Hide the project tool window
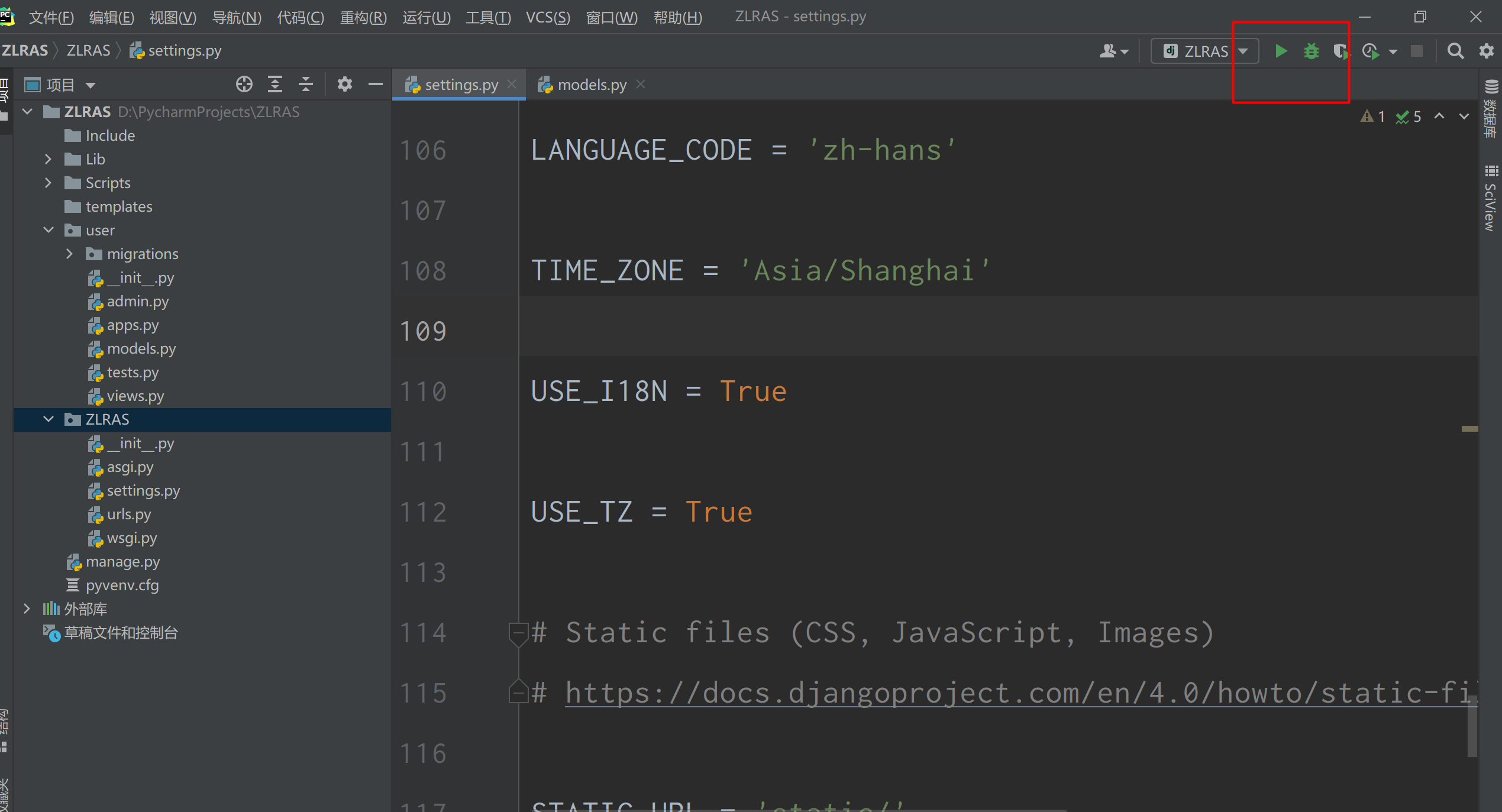The image size is (1502, 812). click(x=376, y=85)
